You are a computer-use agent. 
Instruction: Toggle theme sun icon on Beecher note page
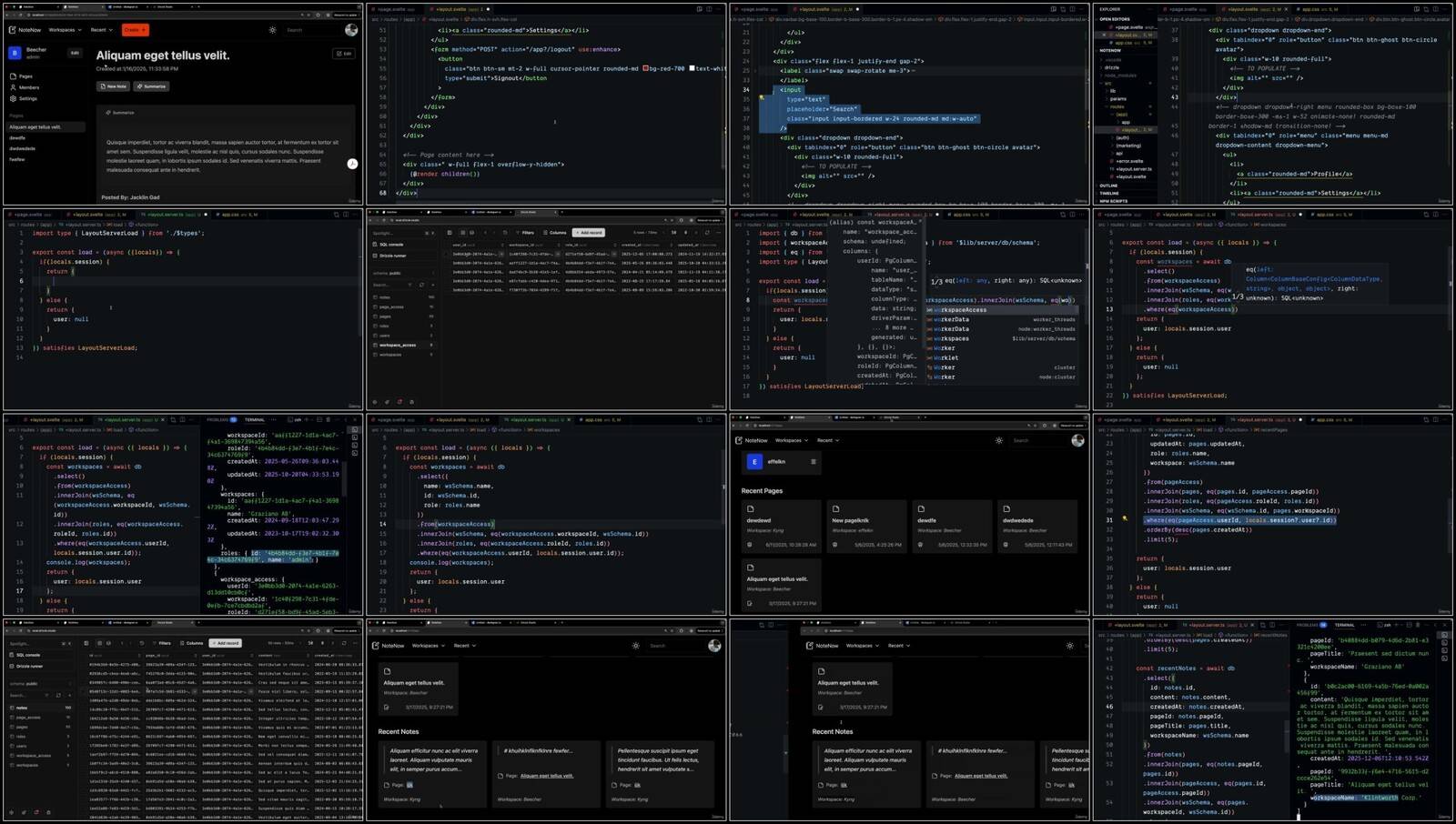pos(272,30)
